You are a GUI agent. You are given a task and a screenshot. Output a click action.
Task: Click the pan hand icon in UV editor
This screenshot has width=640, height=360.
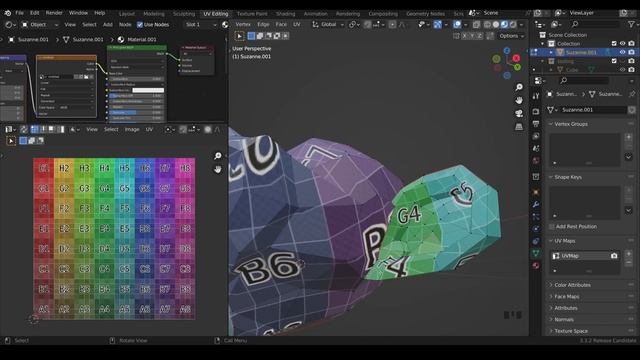click(x=218, y=169)
